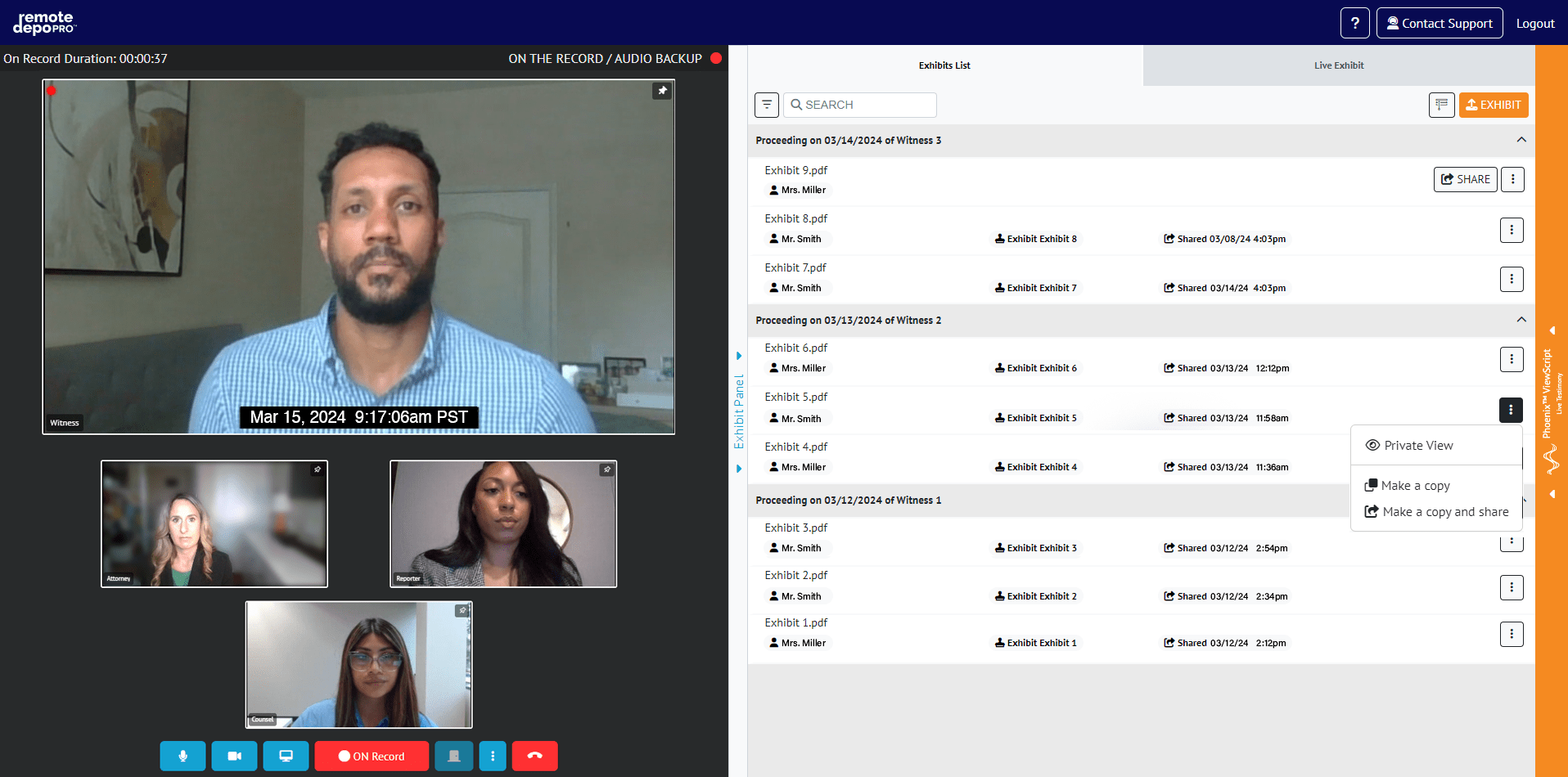Click the Attorney video thumbnail
This screenshot has width=1568, height=777.
point(214,523)
